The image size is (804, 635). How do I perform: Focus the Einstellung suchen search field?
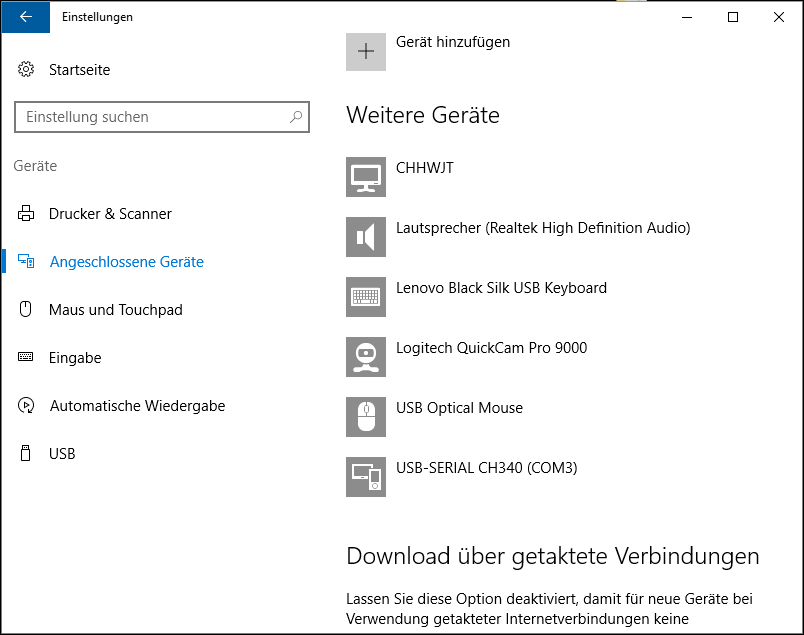click(x=162, y=117)
